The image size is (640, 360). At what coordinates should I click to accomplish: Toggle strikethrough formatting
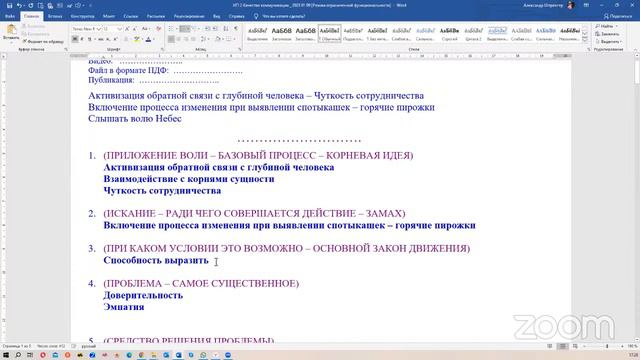click(x=101, y=39)
